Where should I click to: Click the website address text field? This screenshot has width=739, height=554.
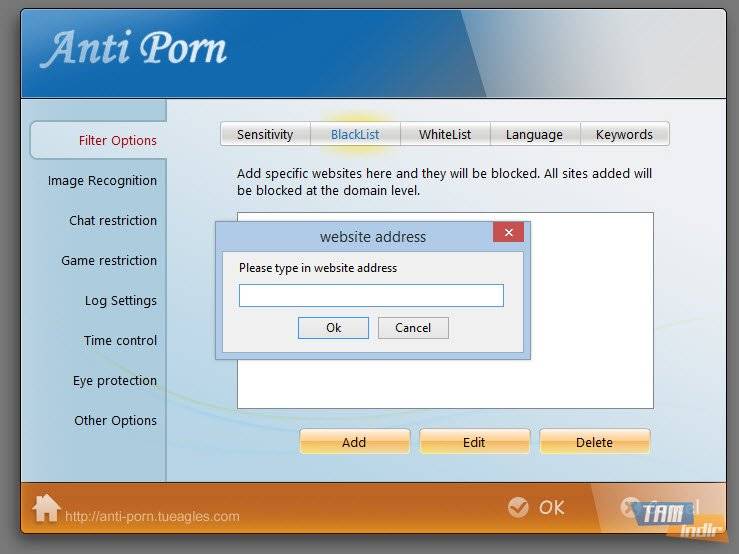(x=371, y=295)
